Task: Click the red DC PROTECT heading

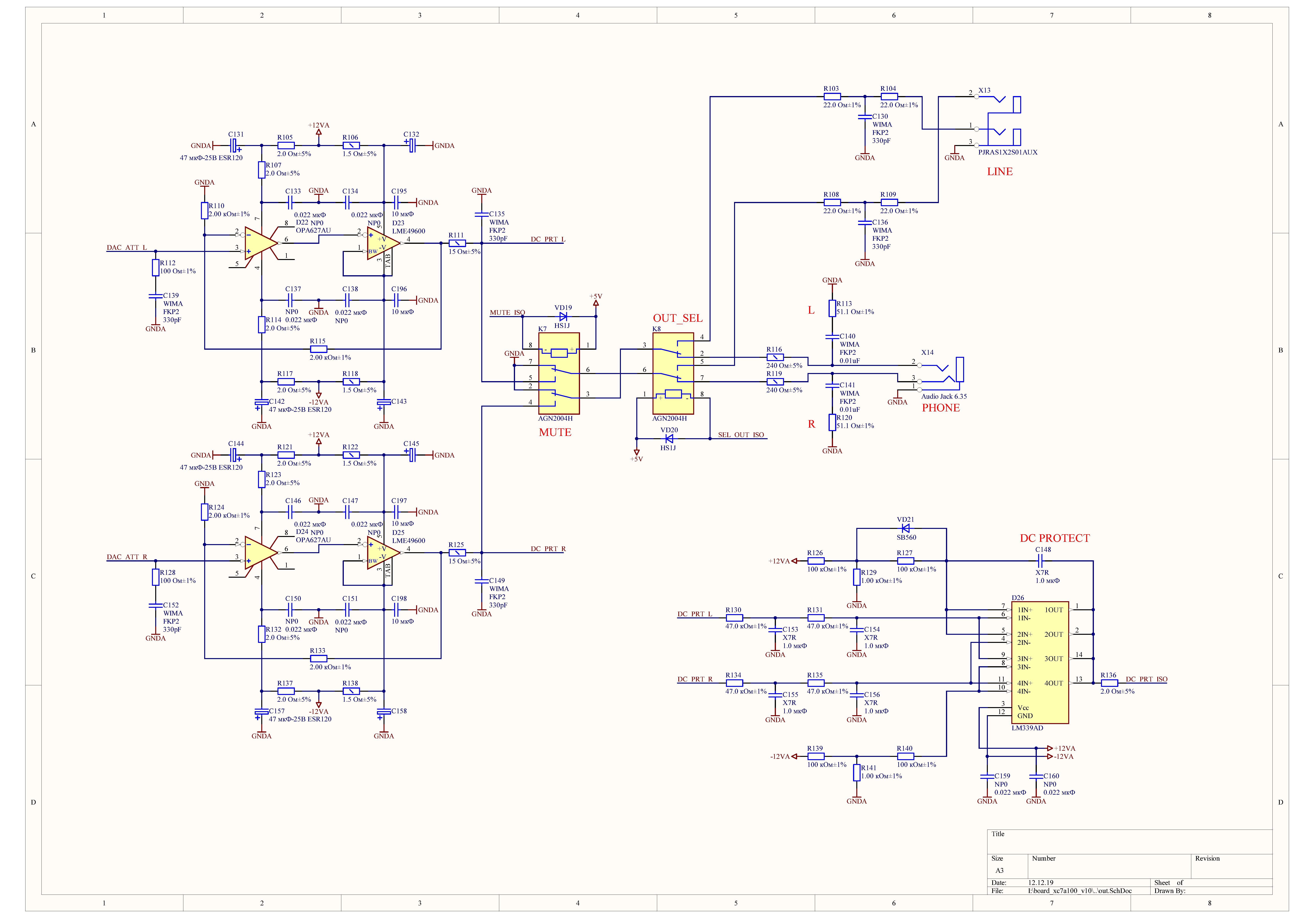Action: [1055, 538]
